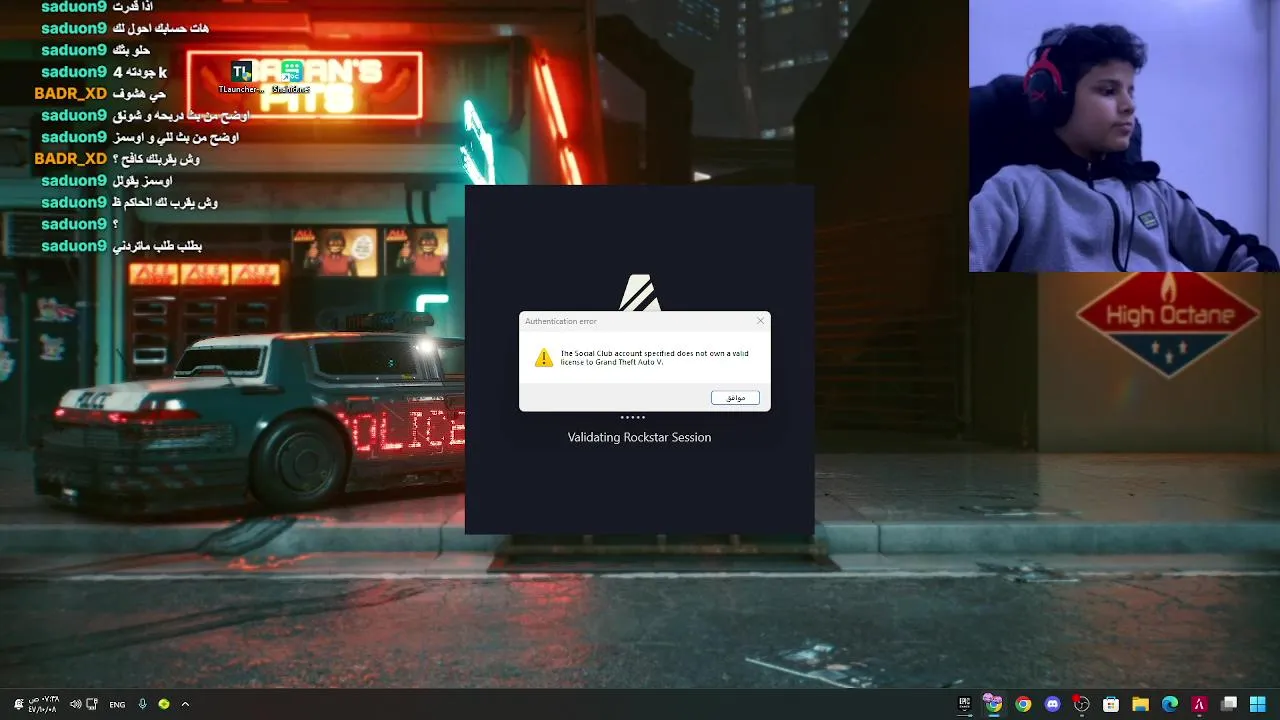
Task: Click the OK button in Authentication error dialog
Action: click(x=735, y=398)
